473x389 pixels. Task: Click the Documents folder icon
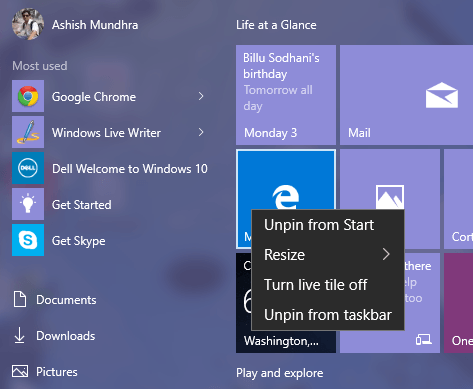pos(20,299)
